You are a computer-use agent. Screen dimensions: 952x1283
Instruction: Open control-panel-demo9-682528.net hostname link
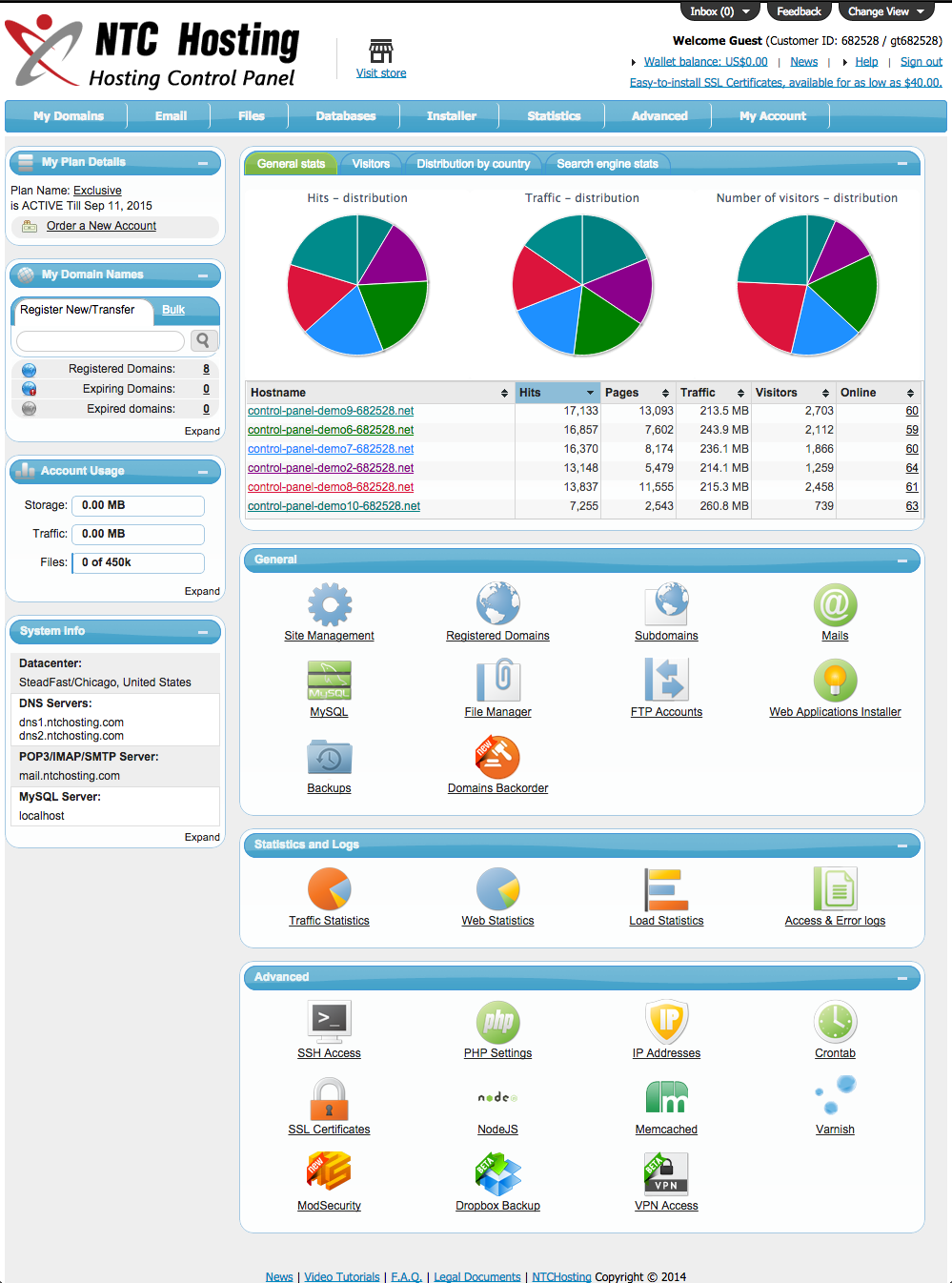tap(331, 411)
